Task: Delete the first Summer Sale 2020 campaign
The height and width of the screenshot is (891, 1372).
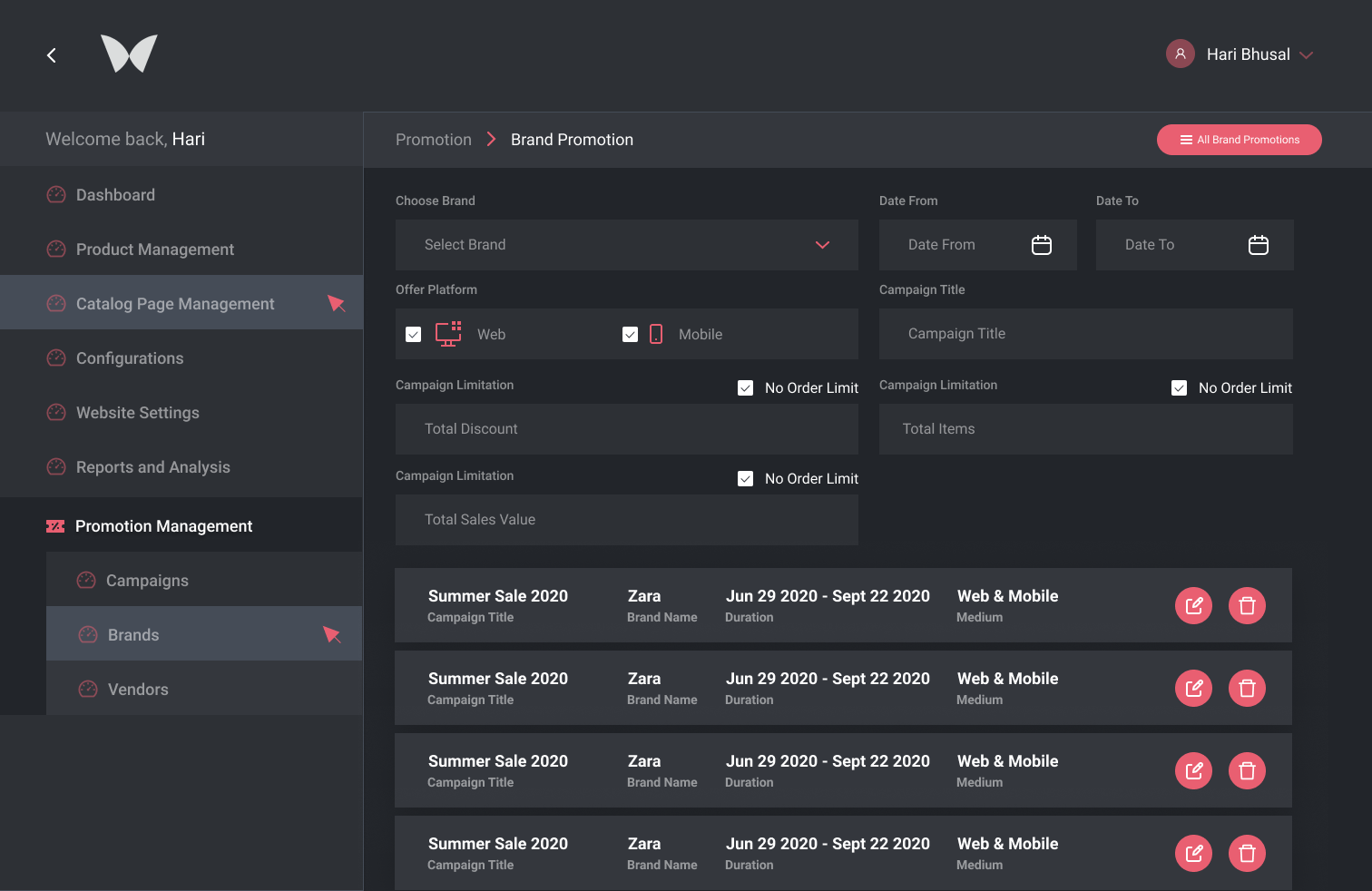Action: 1247,606
